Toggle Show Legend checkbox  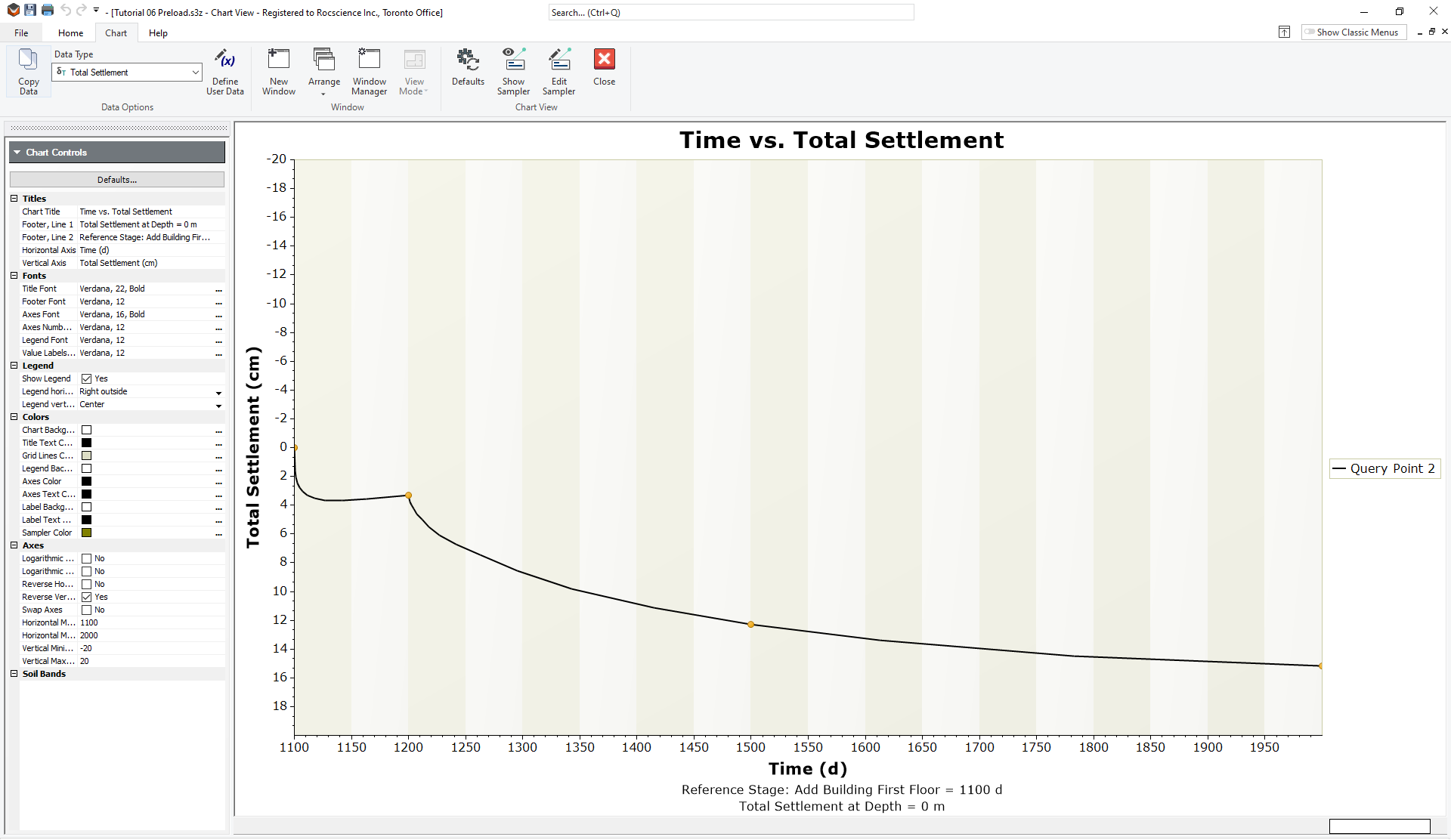[86, 378]
